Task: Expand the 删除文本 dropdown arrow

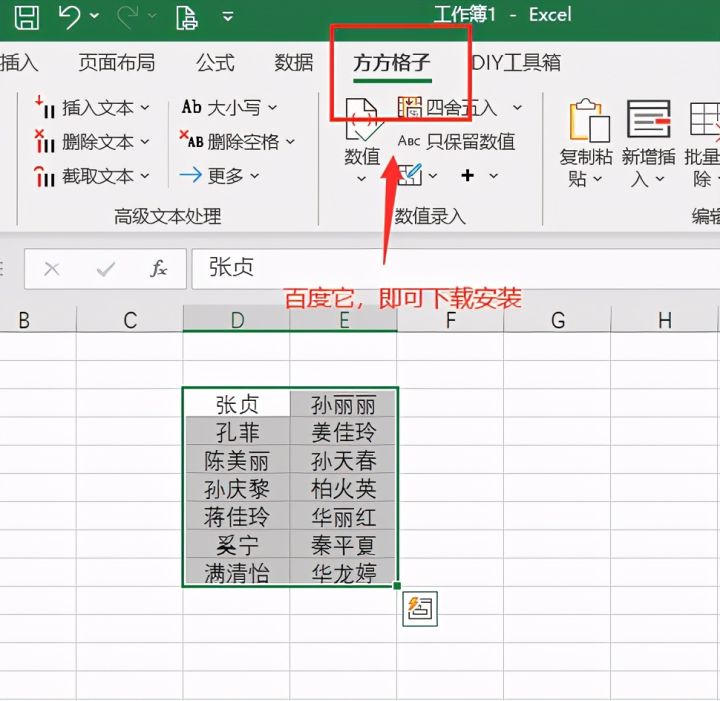Action: 145,142
